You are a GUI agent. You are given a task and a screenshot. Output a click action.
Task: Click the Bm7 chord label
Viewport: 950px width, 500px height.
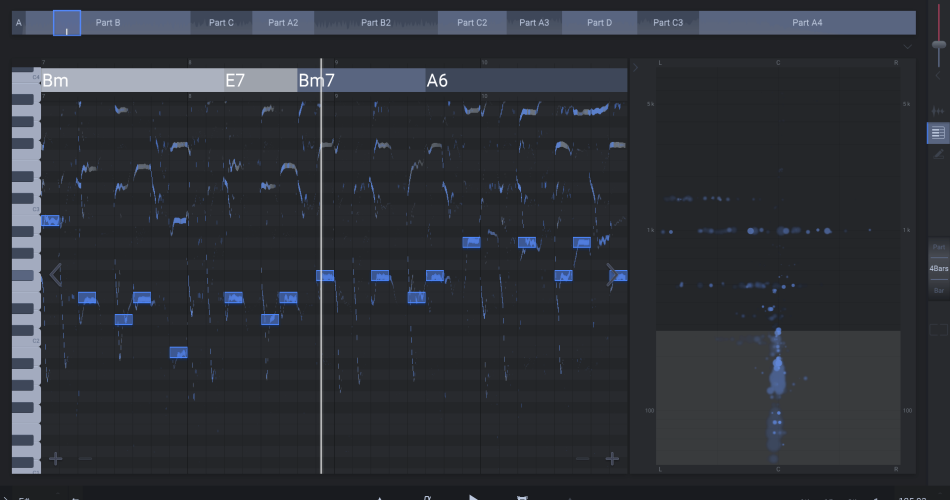tap(317, 81)
